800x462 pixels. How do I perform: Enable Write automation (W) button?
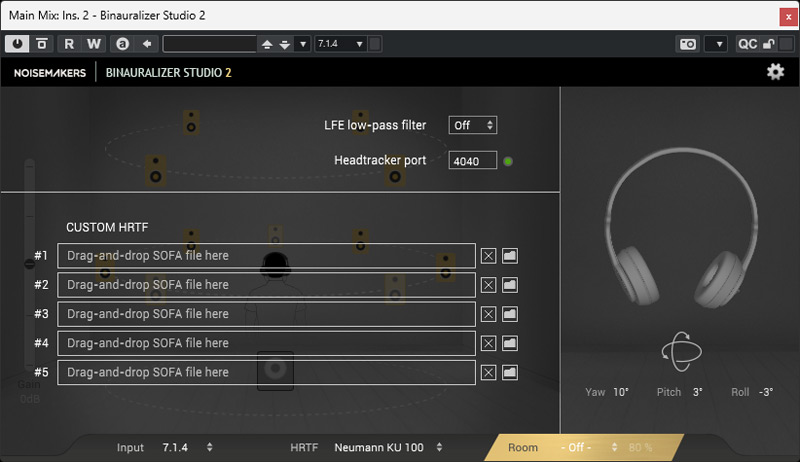pos(94,44)
